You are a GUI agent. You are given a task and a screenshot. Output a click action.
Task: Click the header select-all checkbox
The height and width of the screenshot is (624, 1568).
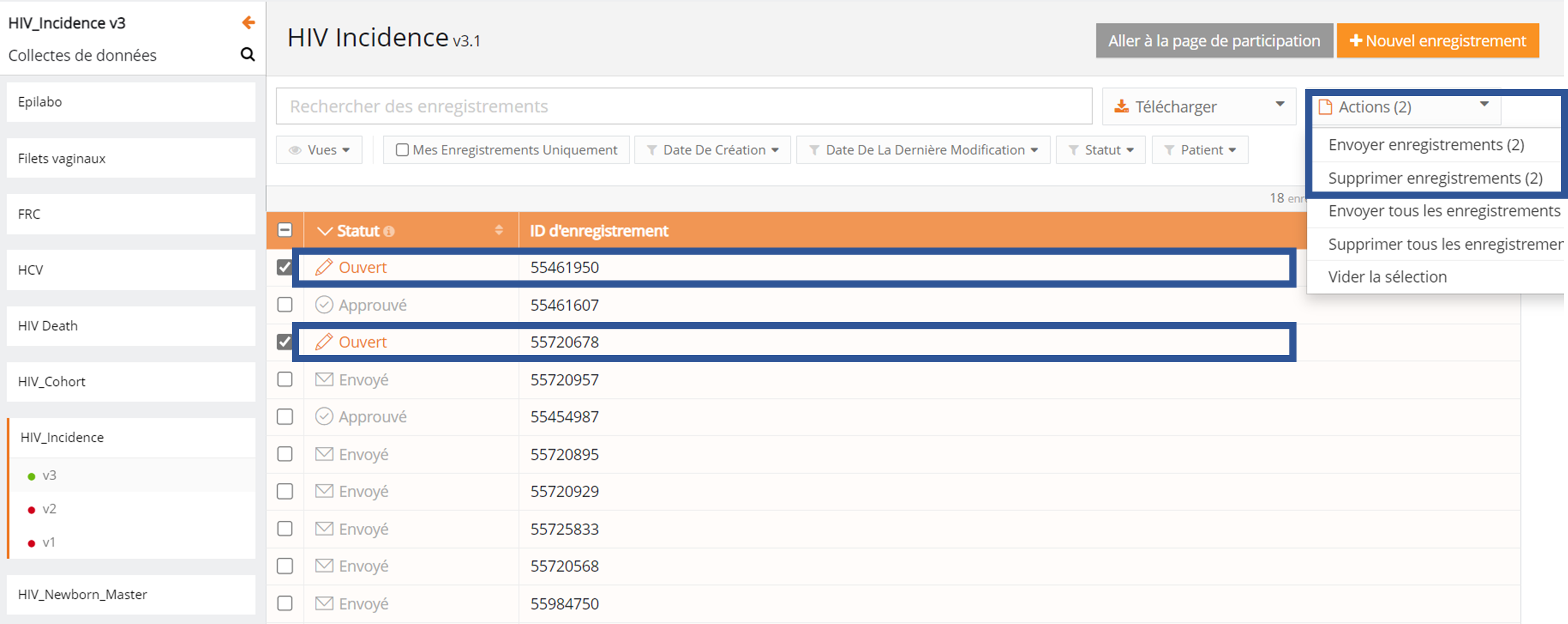coord(285,231)
